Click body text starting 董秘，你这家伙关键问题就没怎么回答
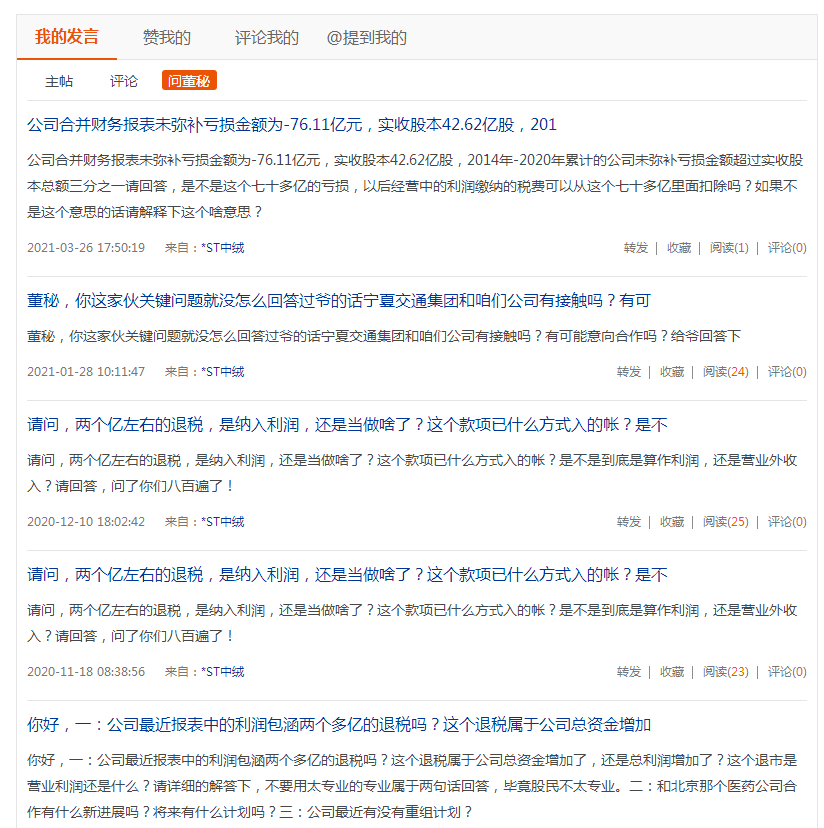This screenshot has height=828, width=824. [384, 336]
